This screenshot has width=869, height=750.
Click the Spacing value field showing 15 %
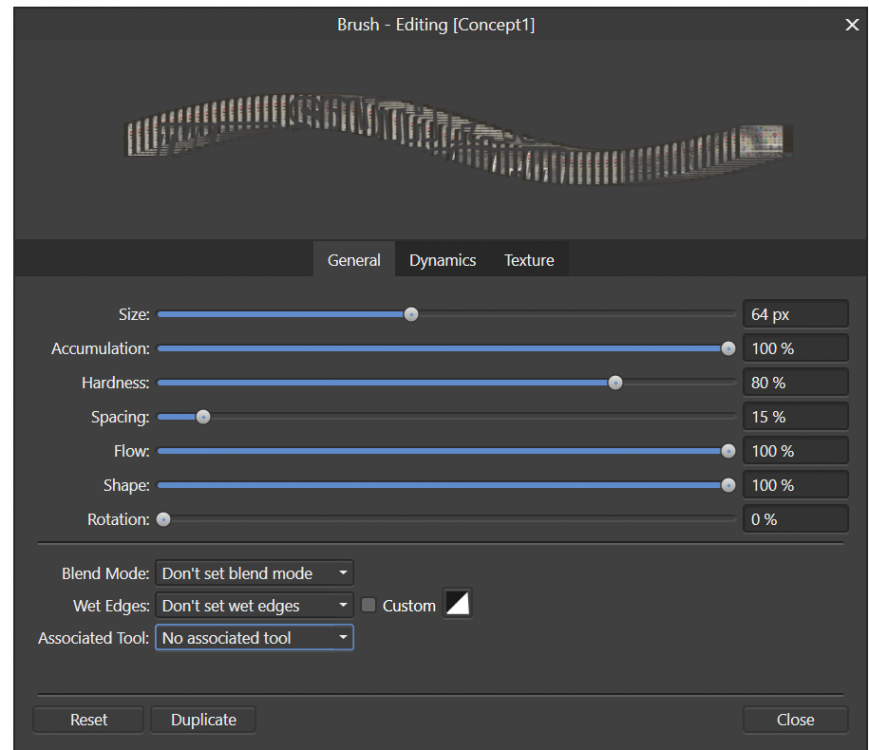[x=795, y=416]
